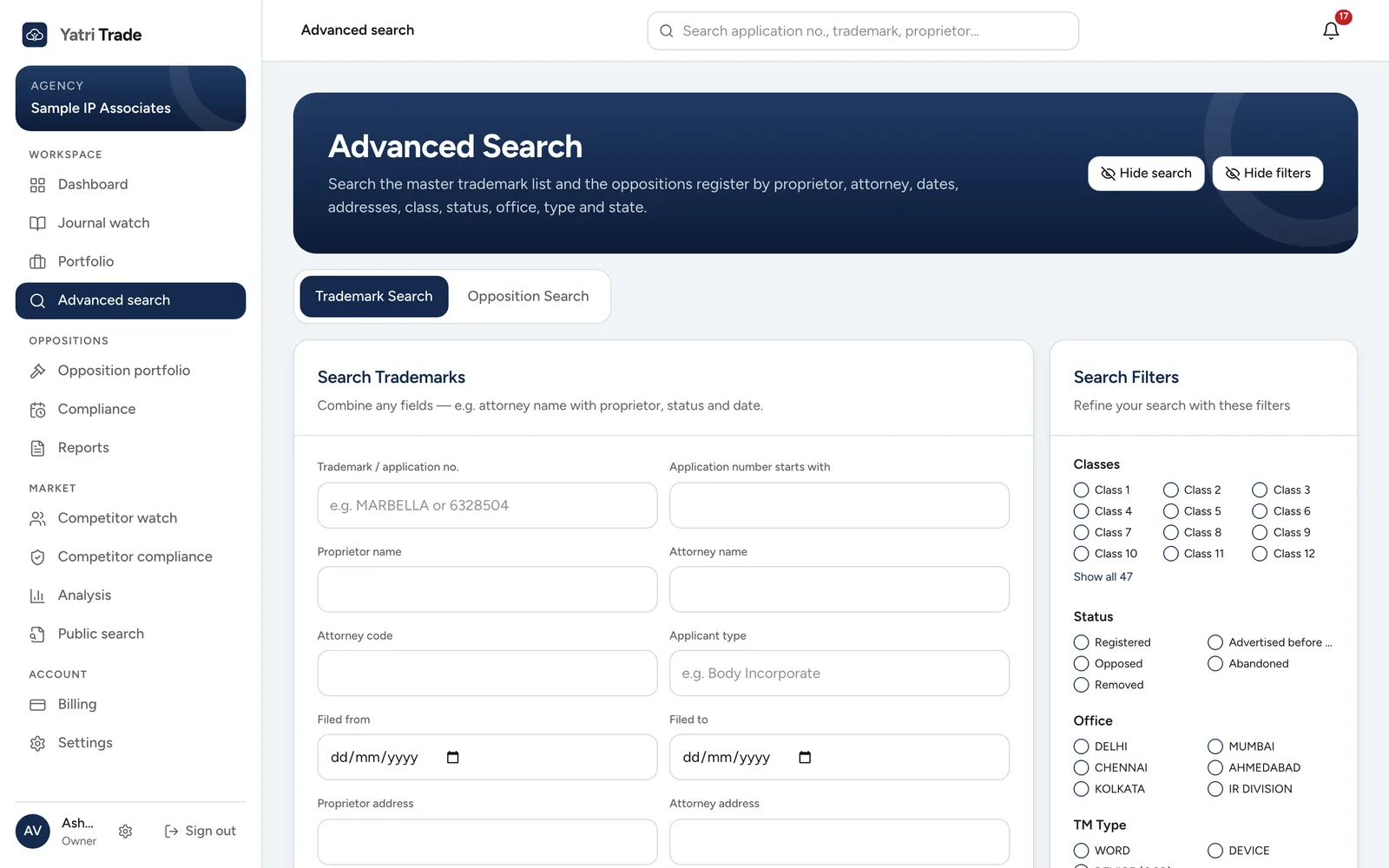Image resolution: width=1389 pixels, height=868 pixels.
Task: Click the Hide filters button
Action: point(1267,174)
